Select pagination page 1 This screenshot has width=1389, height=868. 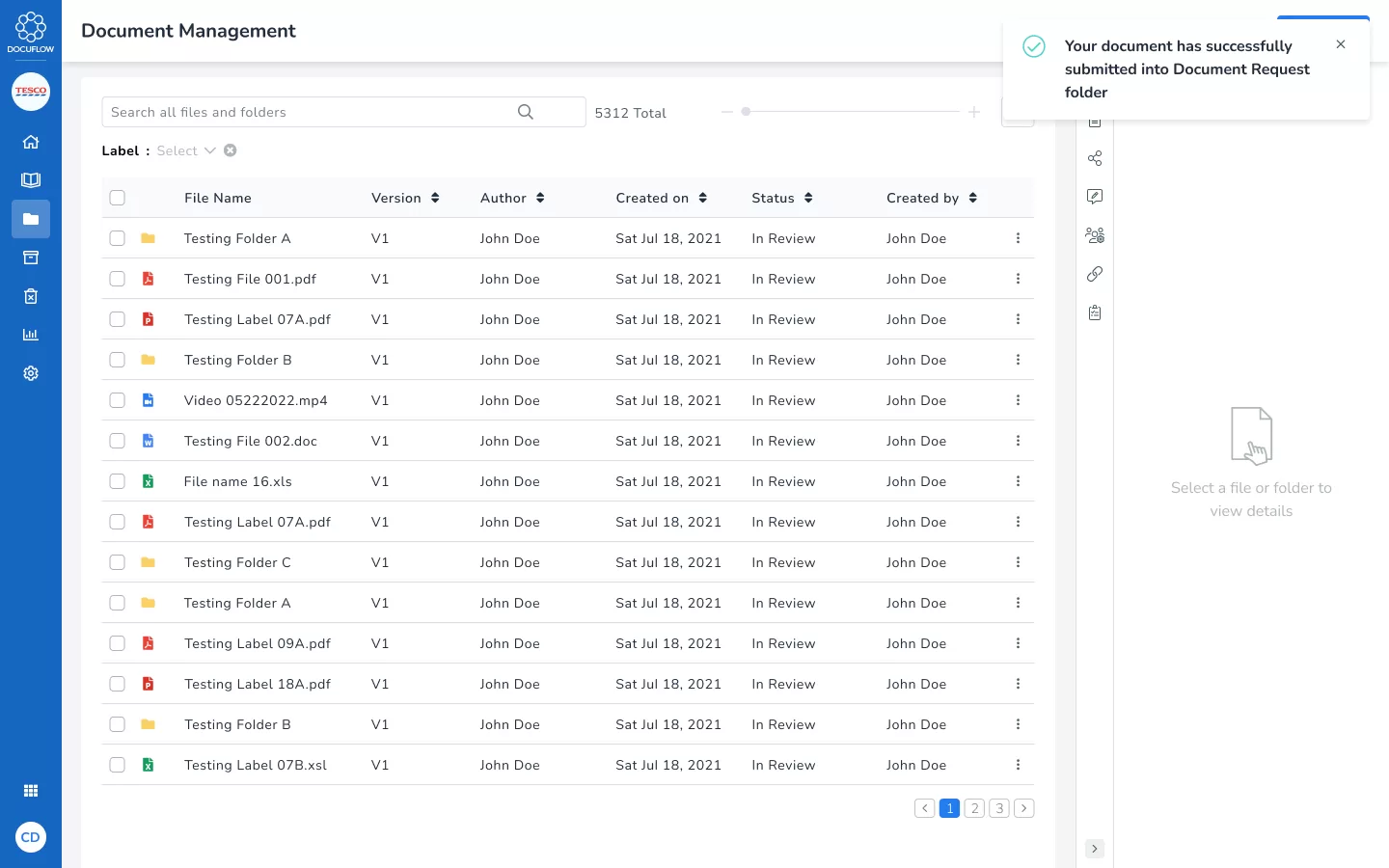pos(949,808)
